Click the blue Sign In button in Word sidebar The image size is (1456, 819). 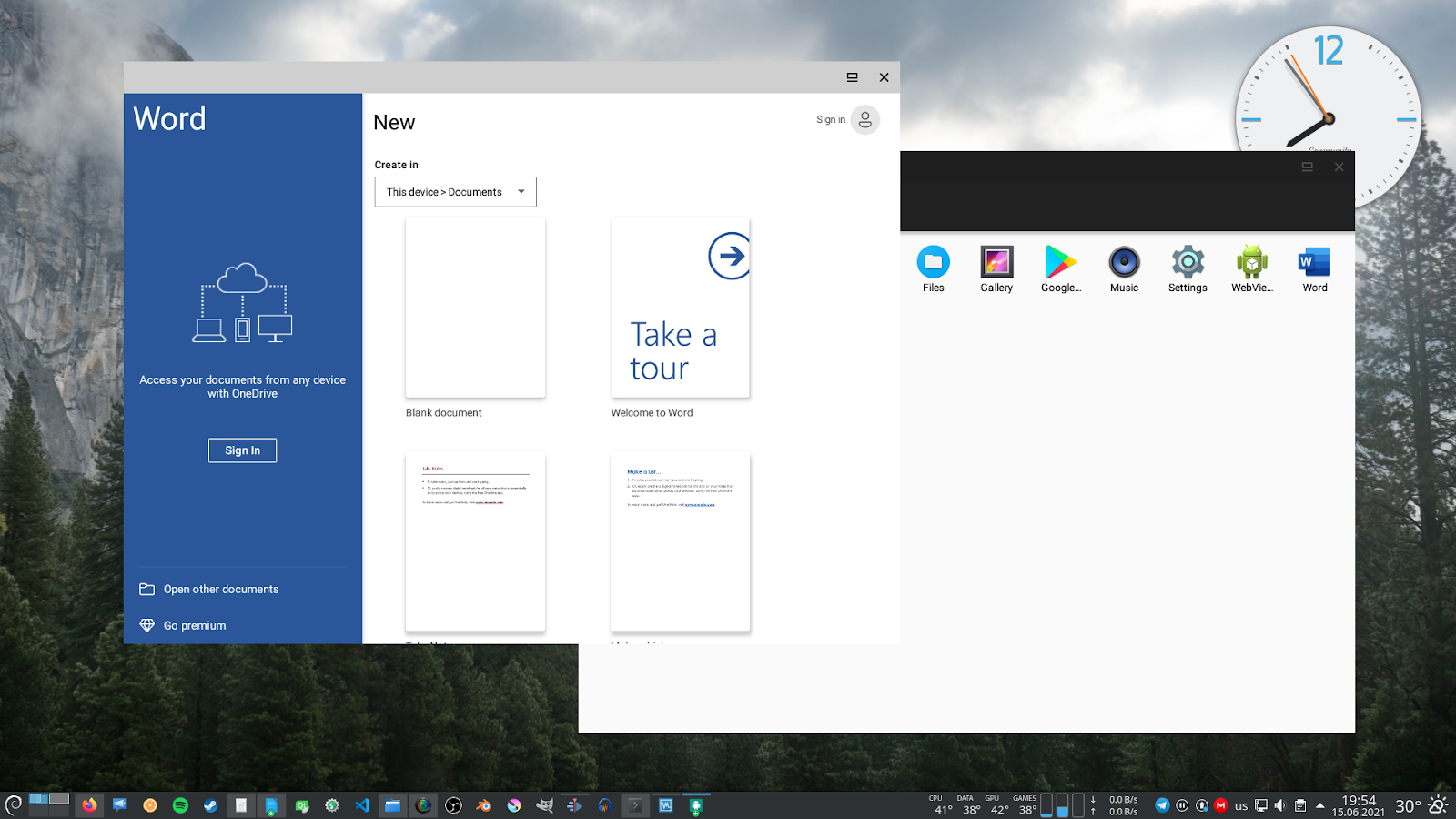pyautogui.click(x=242, y=450)
